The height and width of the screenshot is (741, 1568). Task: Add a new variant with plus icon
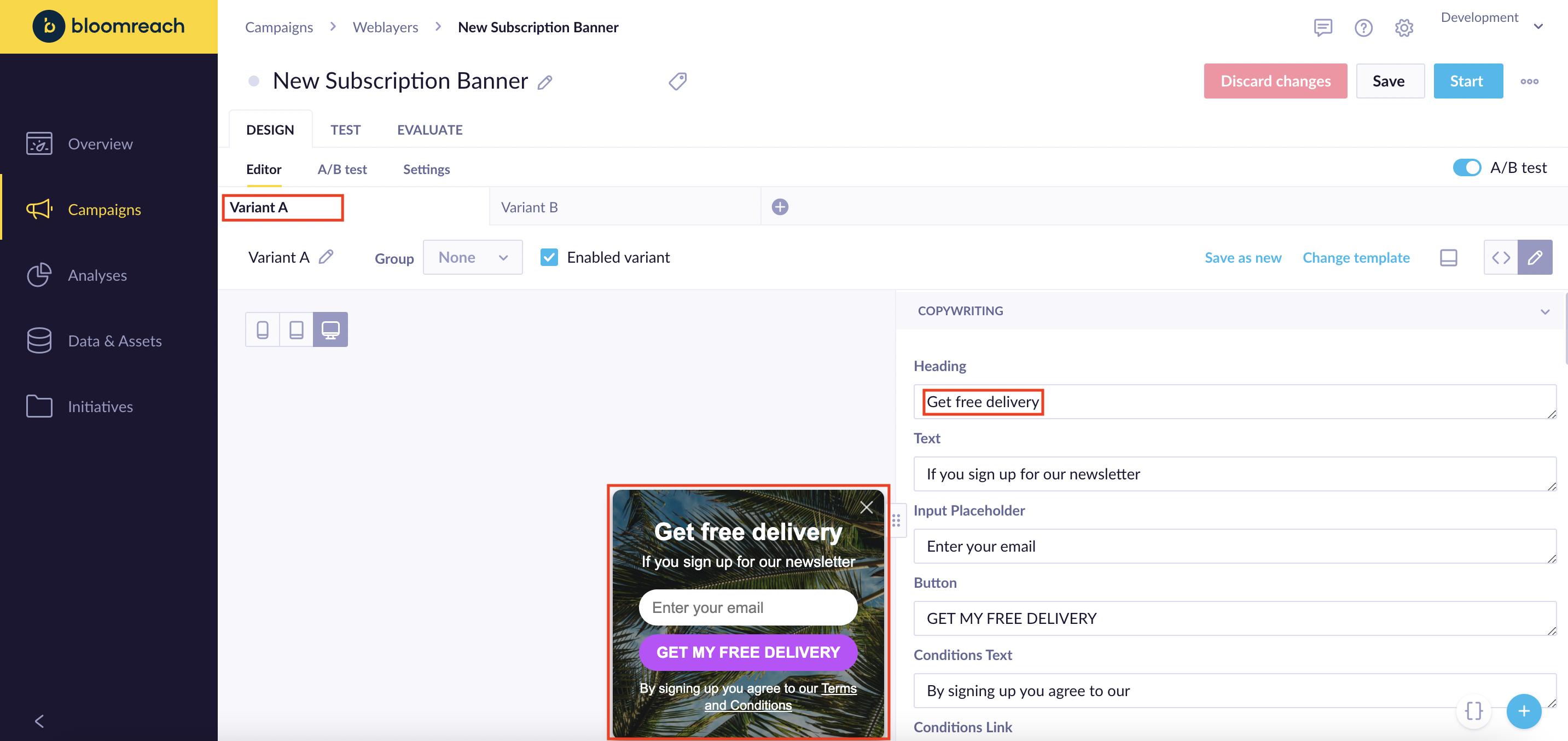click(x=780, y=207)
